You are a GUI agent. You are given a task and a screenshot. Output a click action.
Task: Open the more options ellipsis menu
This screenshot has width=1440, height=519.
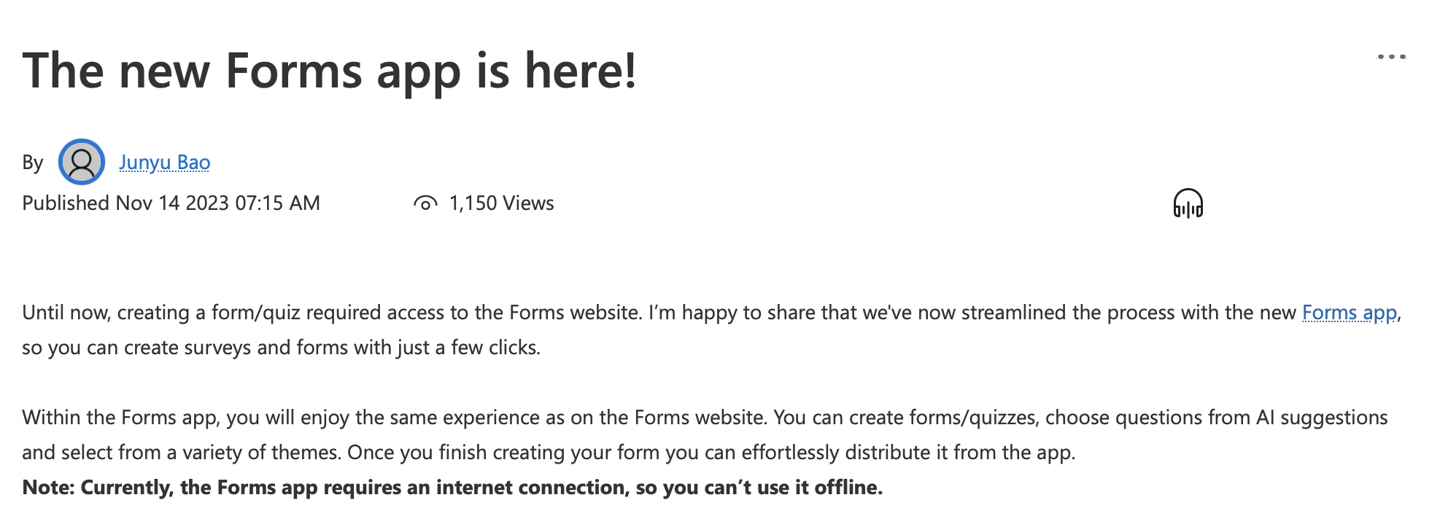pos(1391,57)
